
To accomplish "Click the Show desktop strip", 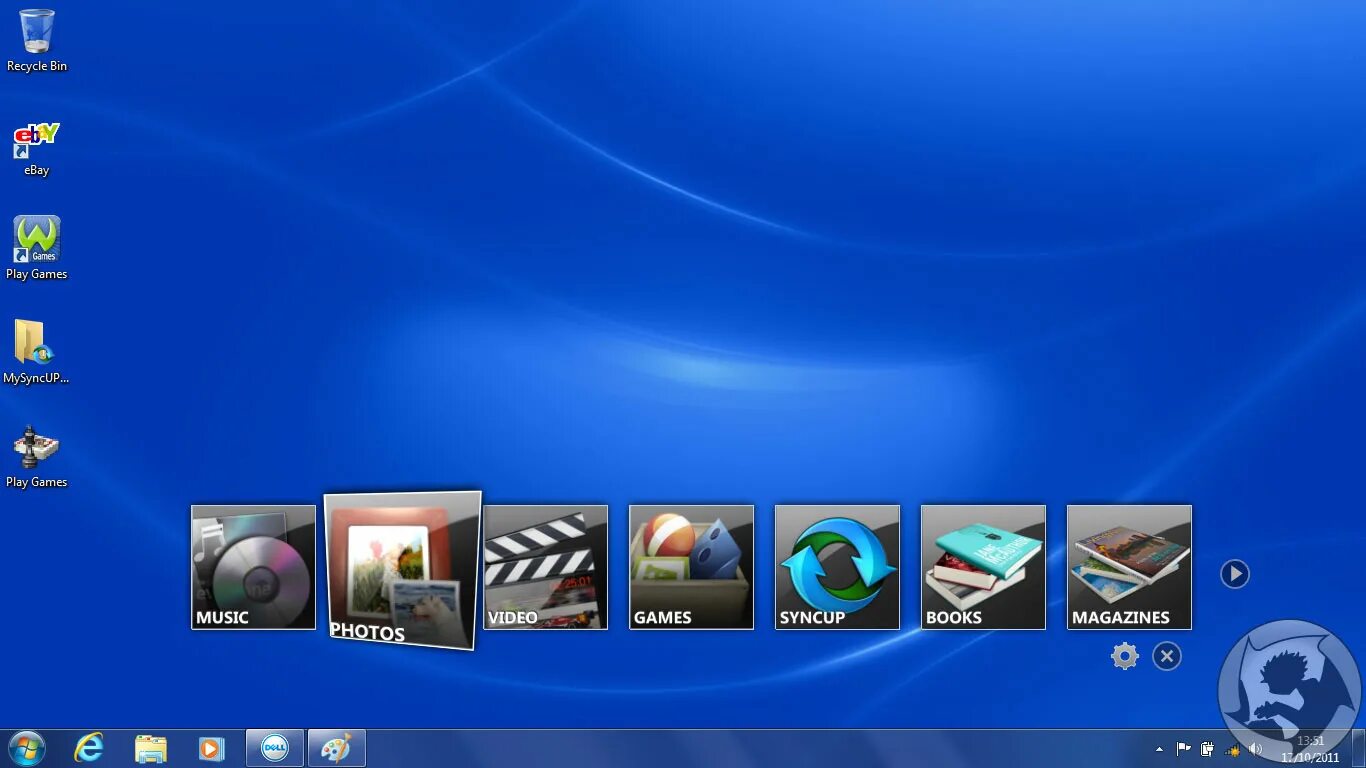I will 1358,748.
